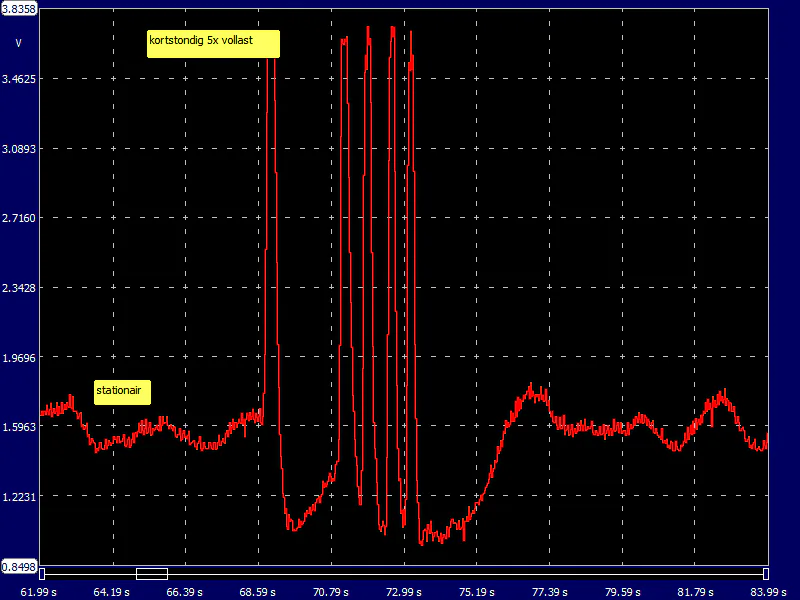
Task: Click the 72.99 s time axis label
Action: [404, 591]
